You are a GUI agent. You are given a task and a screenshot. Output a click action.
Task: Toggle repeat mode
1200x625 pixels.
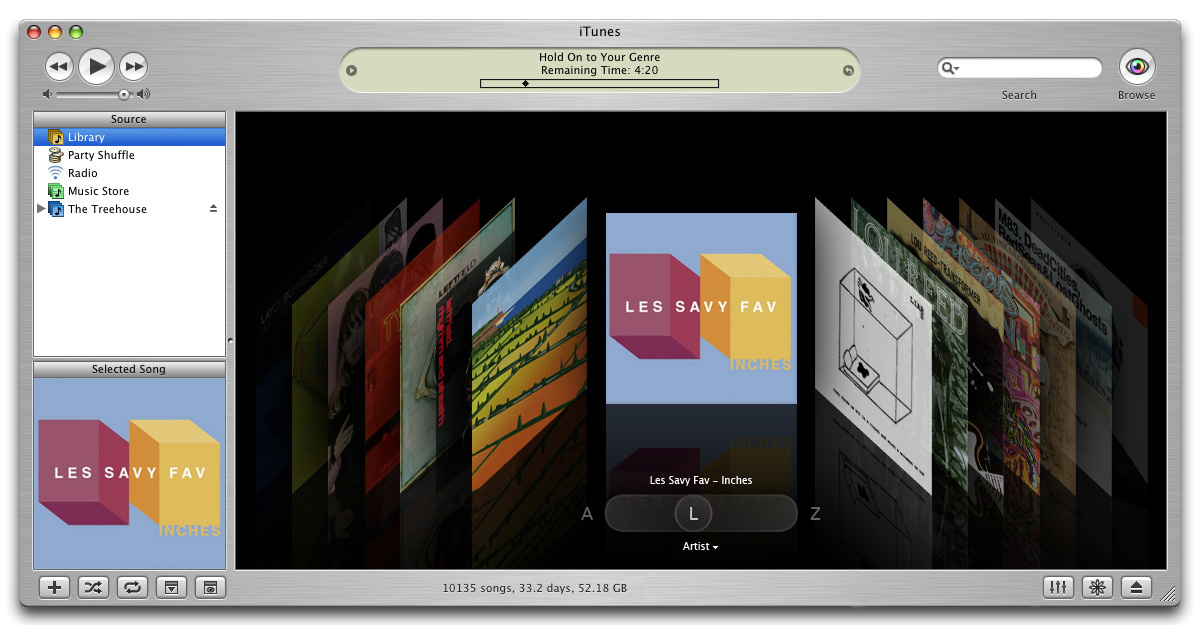pyautogui.click(x=132, y=587)
